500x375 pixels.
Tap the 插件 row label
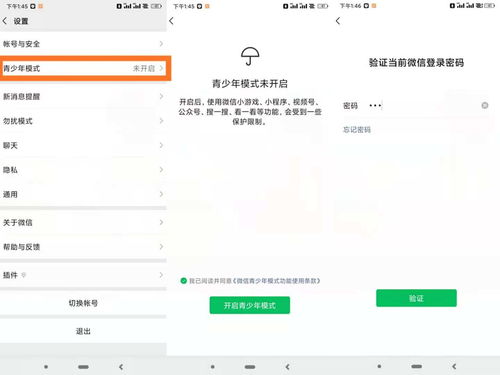pyautogui.click(x=10, y=275)
